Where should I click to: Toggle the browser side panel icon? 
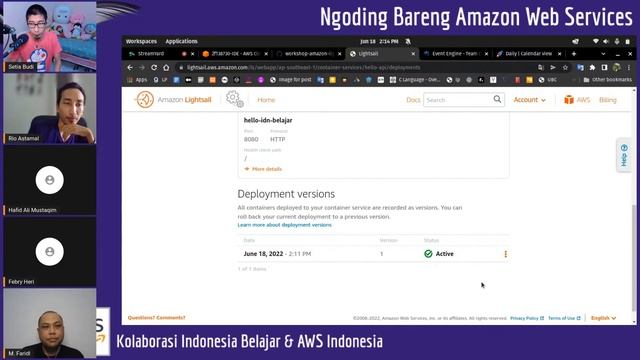tap(604, 67)
